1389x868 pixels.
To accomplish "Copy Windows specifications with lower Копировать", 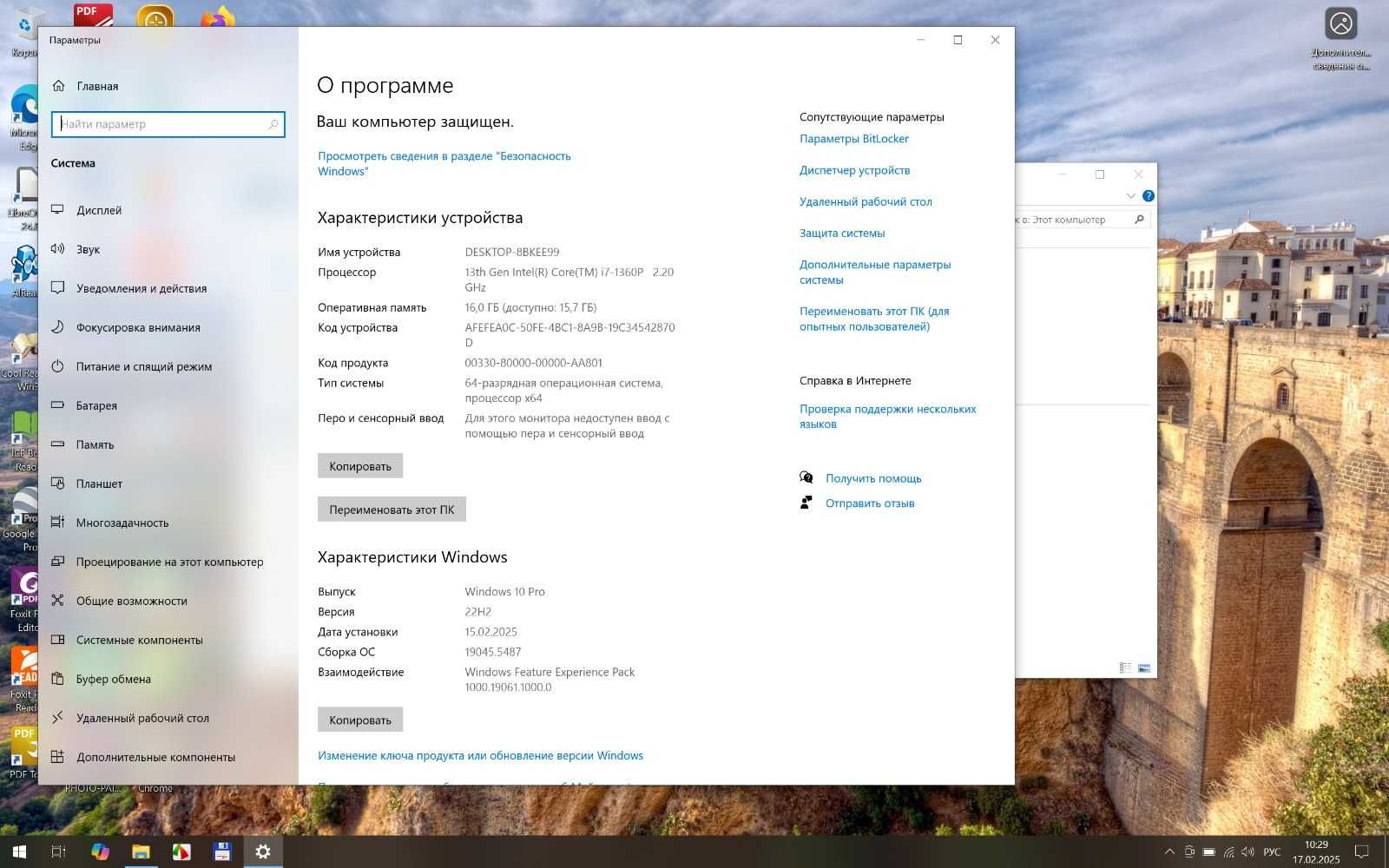I will point(360,720).
